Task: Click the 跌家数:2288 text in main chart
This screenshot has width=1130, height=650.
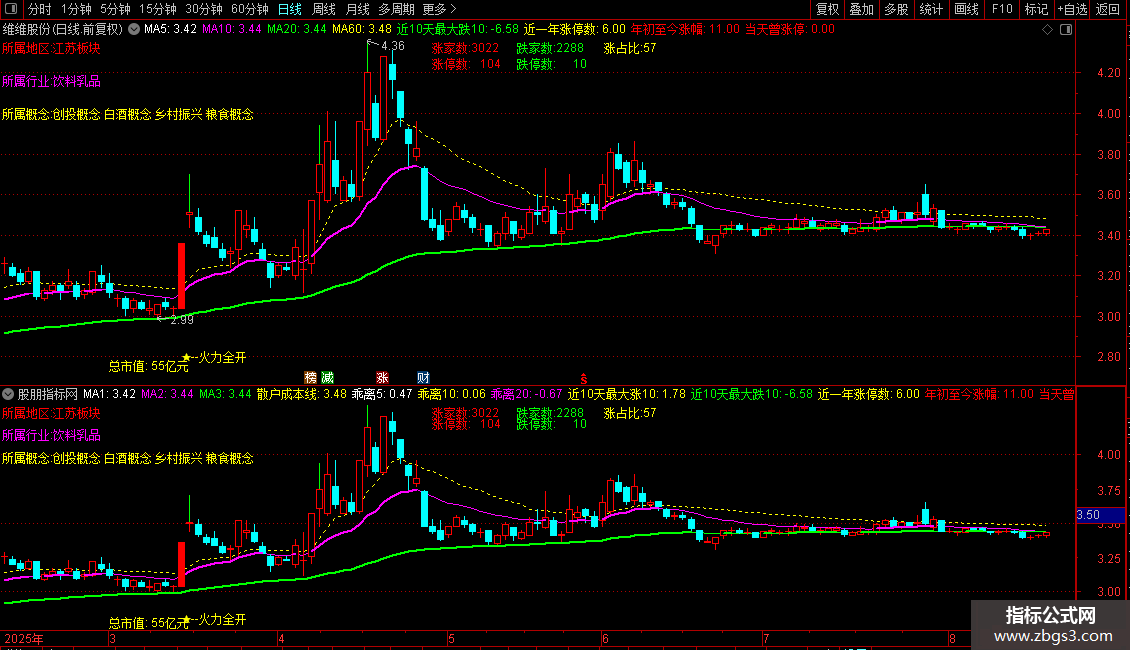Action: point(550,48)
